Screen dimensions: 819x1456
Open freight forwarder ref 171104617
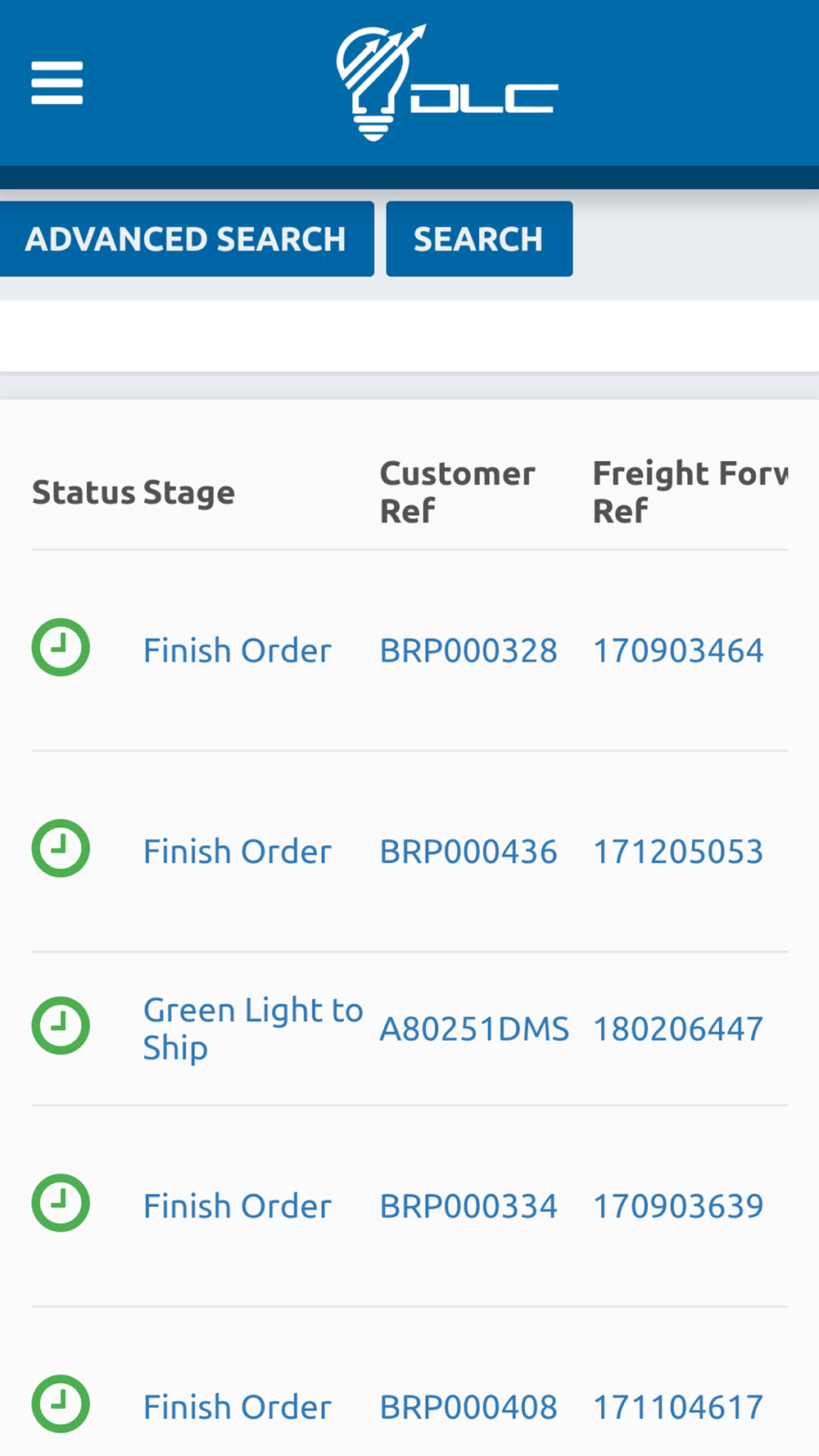click(x=678, y=1408)
